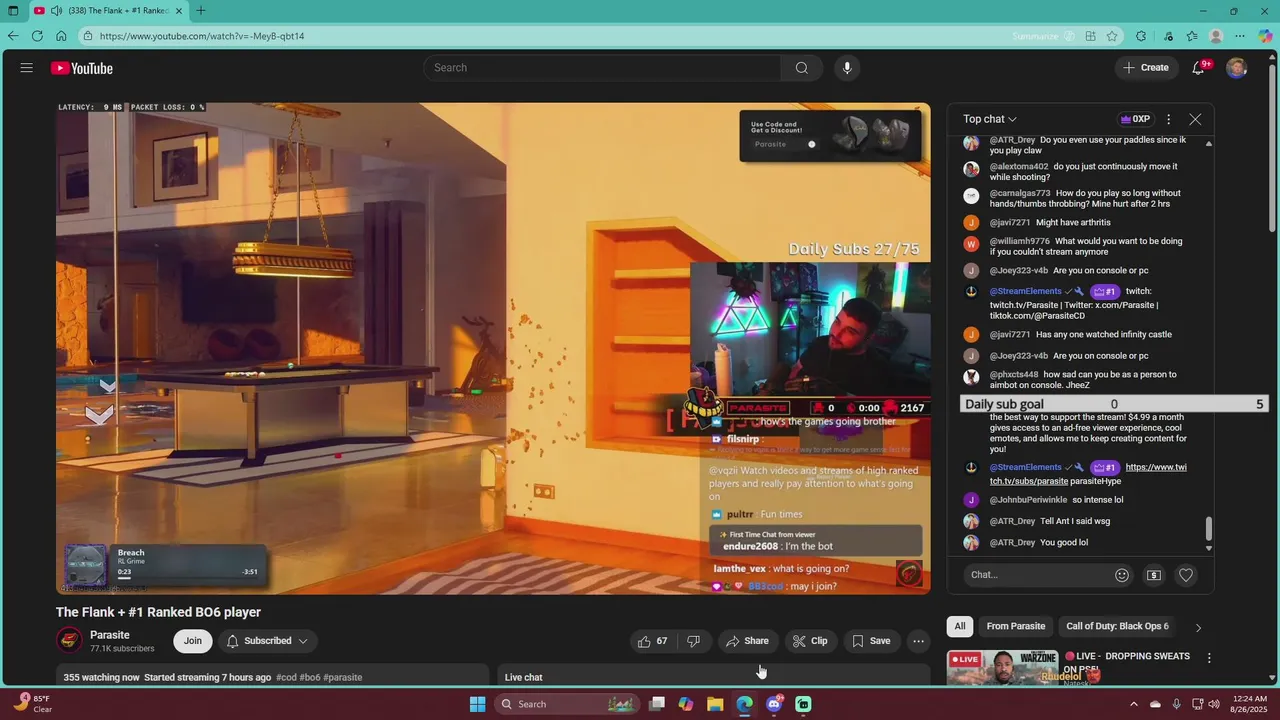This screenshot has width=1280, height=720.
Task: Start voice search with microphone icon
Action: (x=847, y=68)
